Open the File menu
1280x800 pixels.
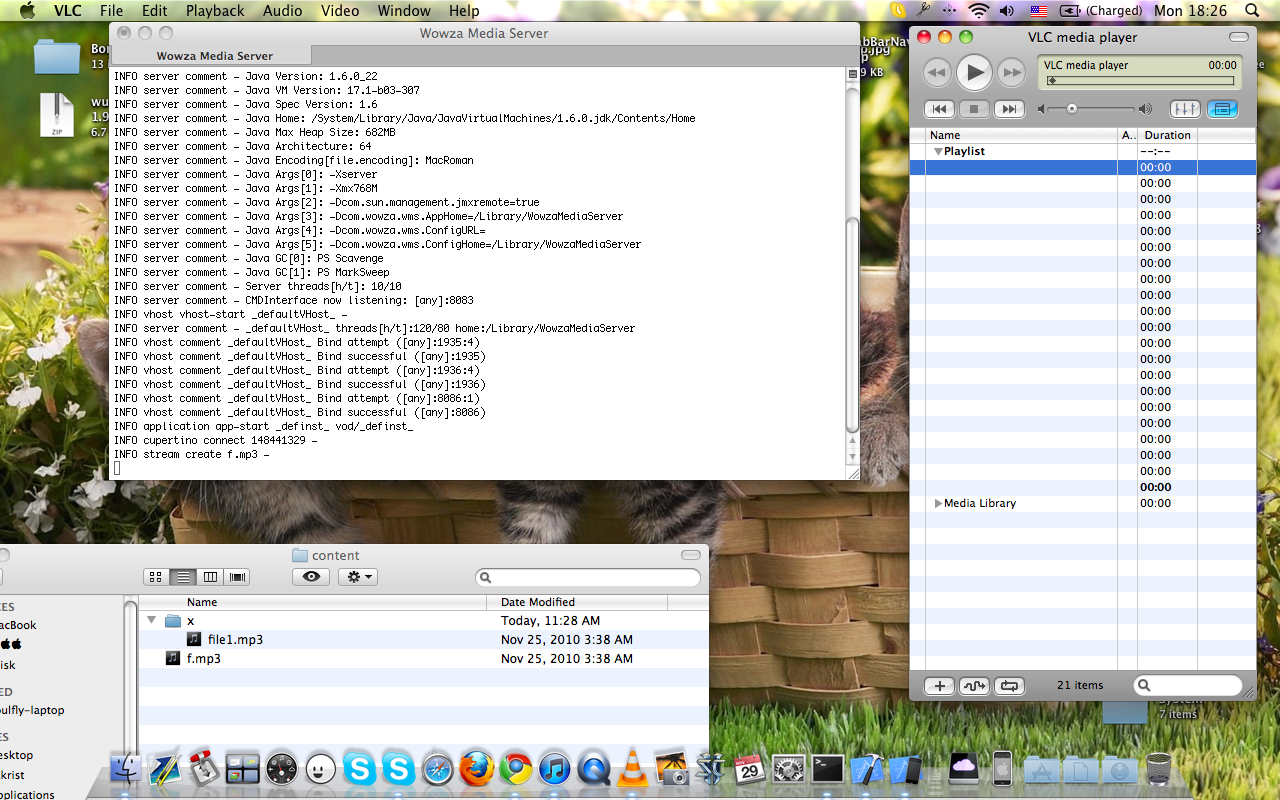click(x=112, y=11)
